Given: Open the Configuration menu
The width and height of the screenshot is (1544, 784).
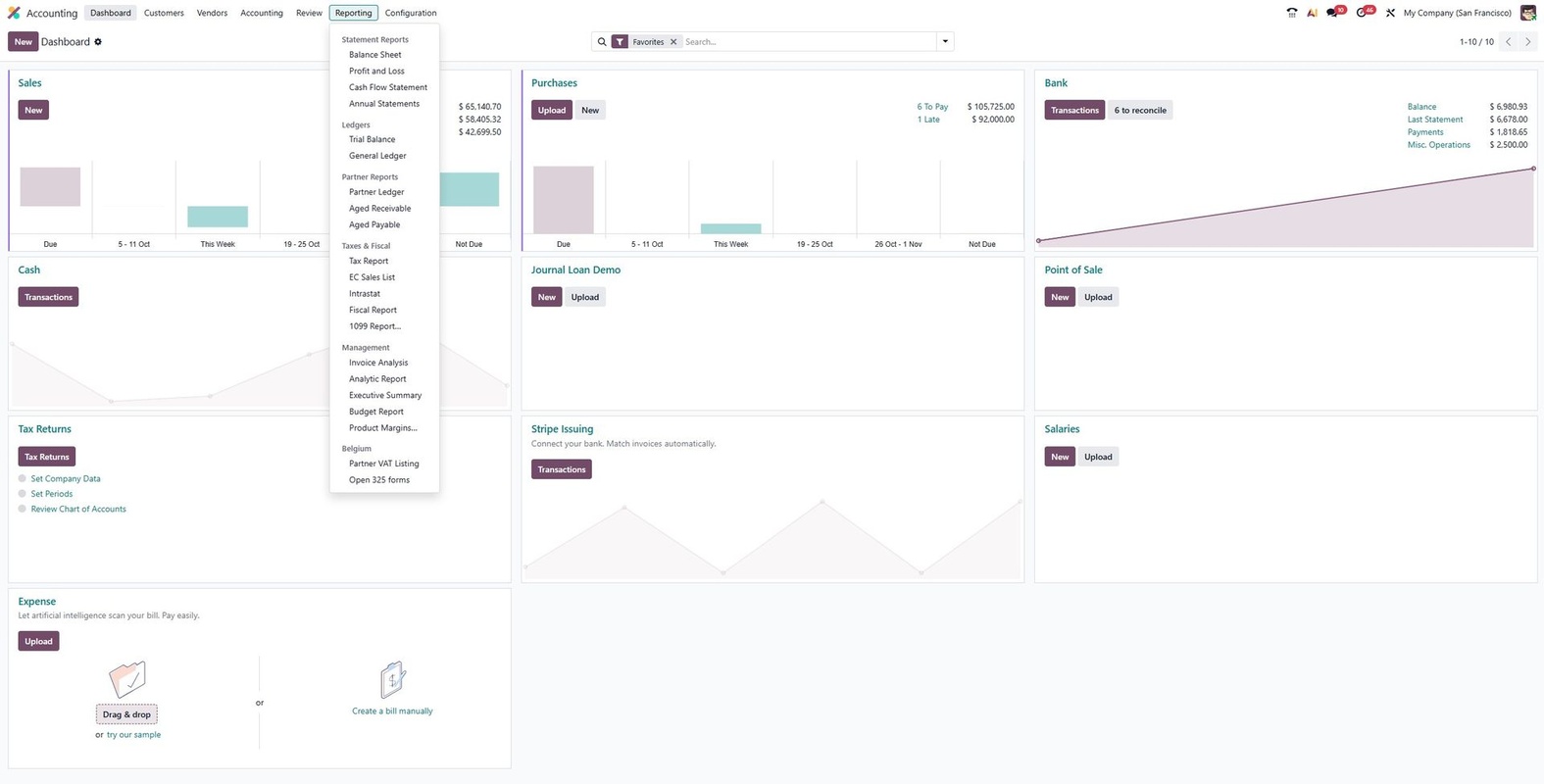Looking at the screenshot, I should tap(411, 13).
